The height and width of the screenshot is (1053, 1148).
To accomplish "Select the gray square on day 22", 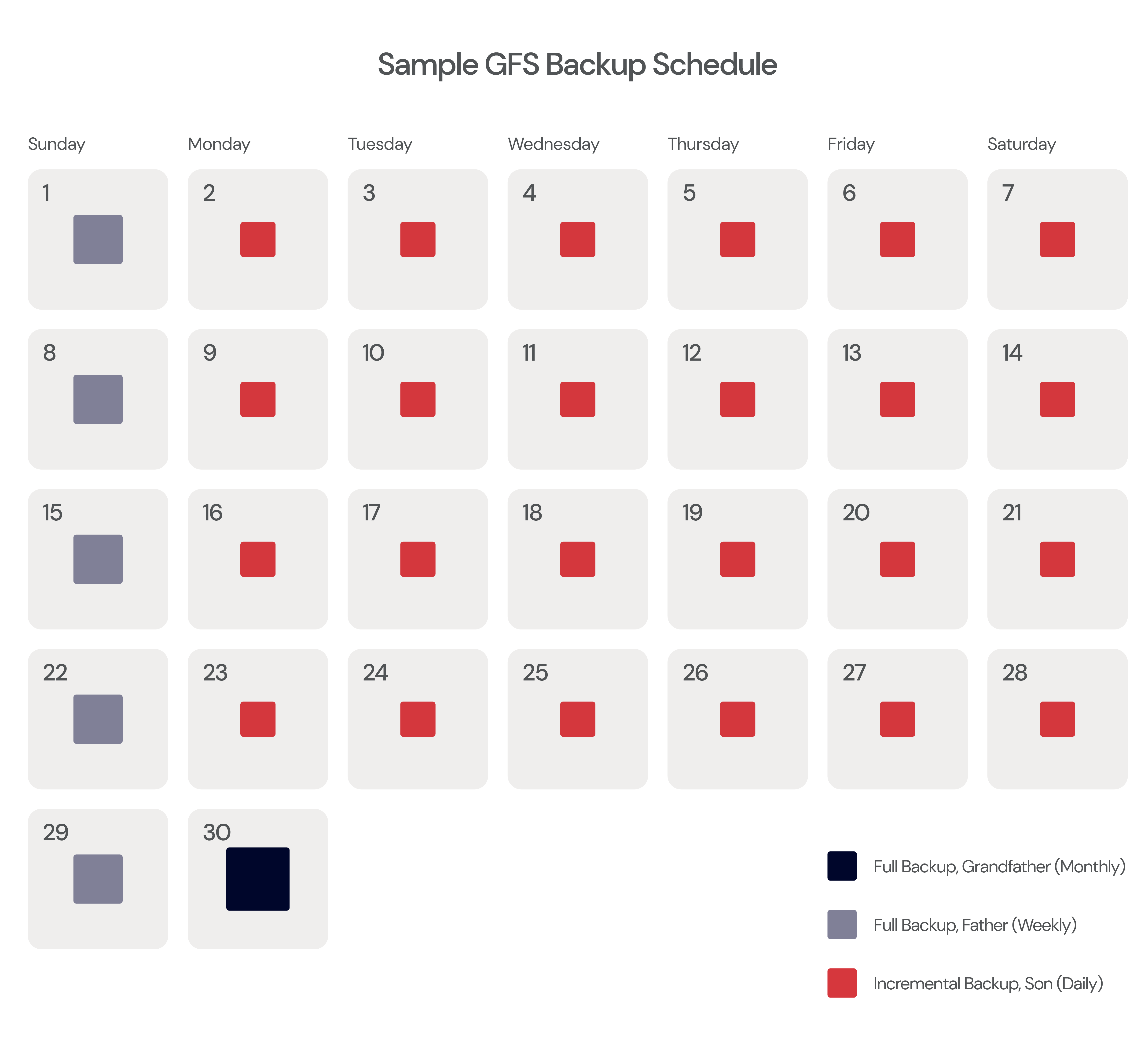I will 98,719.
